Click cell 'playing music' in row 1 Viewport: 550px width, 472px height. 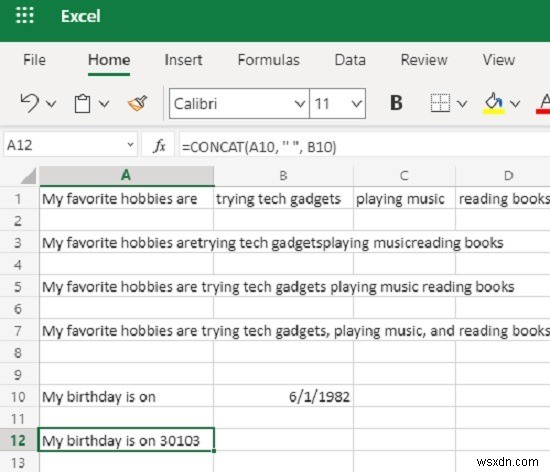point(404,199)
